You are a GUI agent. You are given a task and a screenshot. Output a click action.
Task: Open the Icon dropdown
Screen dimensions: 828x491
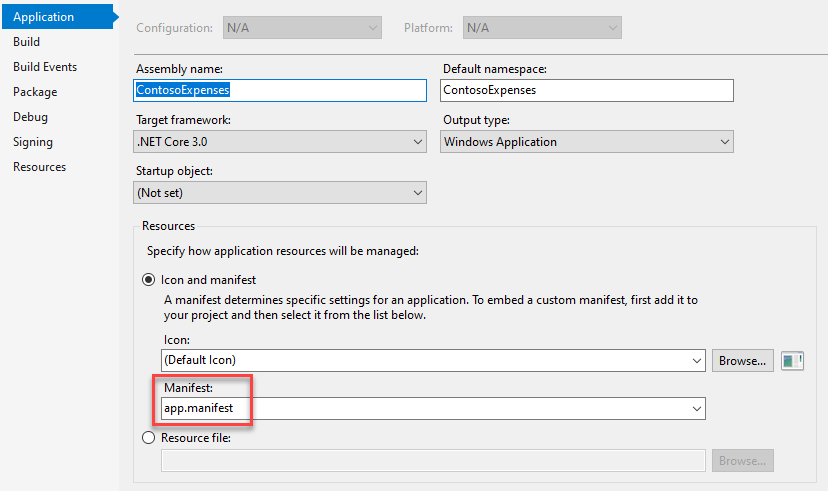click(x=433, y=361)
